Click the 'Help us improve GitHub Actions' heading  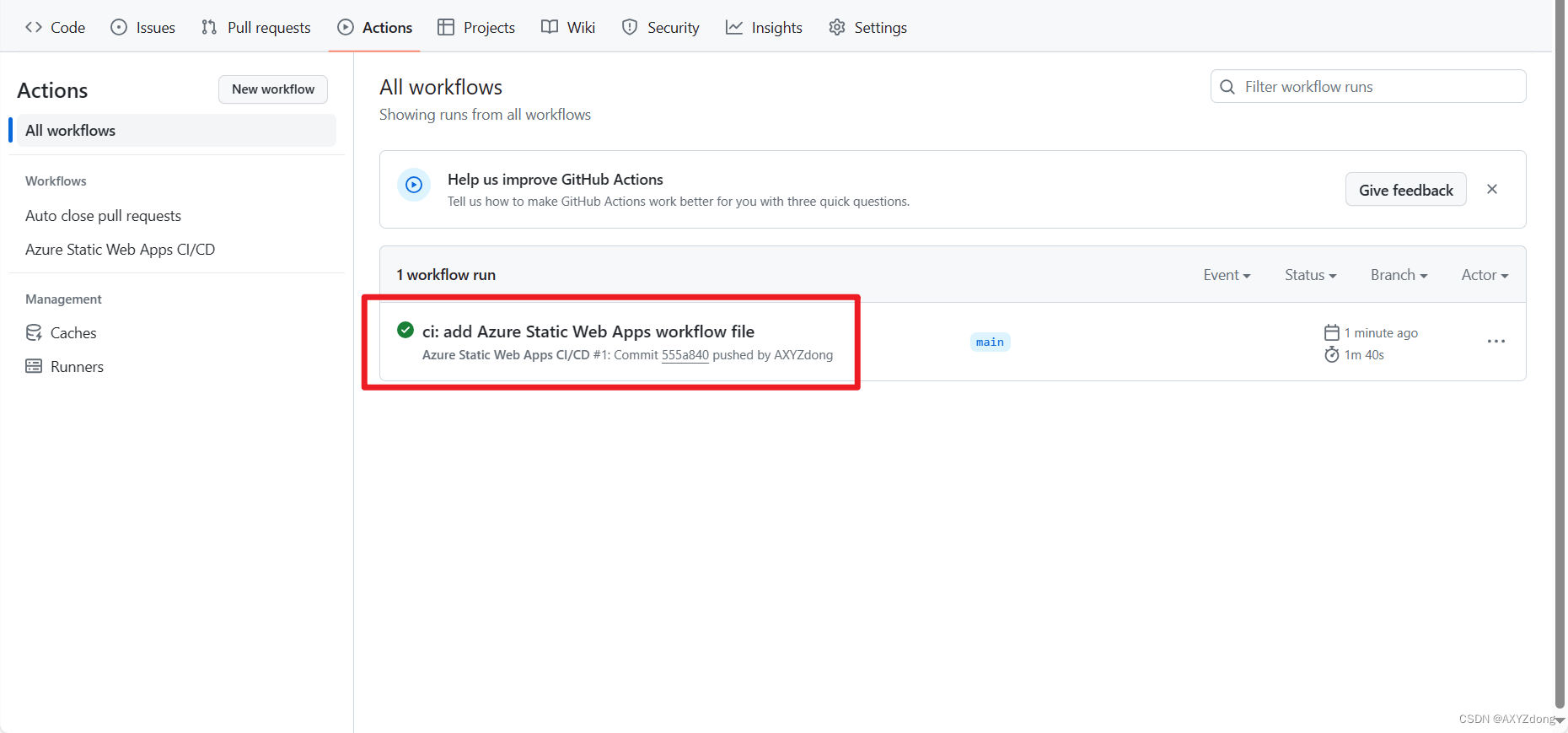[556, 180]
